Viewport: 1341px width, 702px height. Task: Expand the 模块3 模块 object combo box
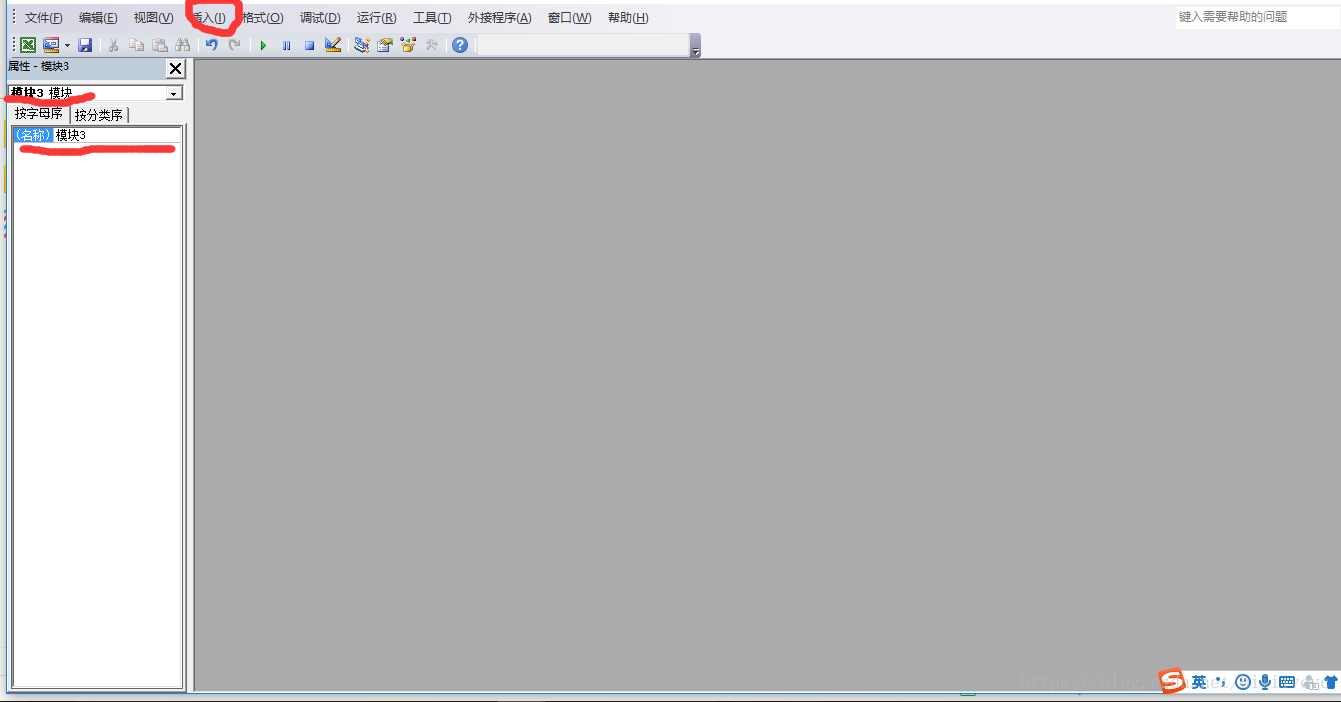tap(174, 93)
